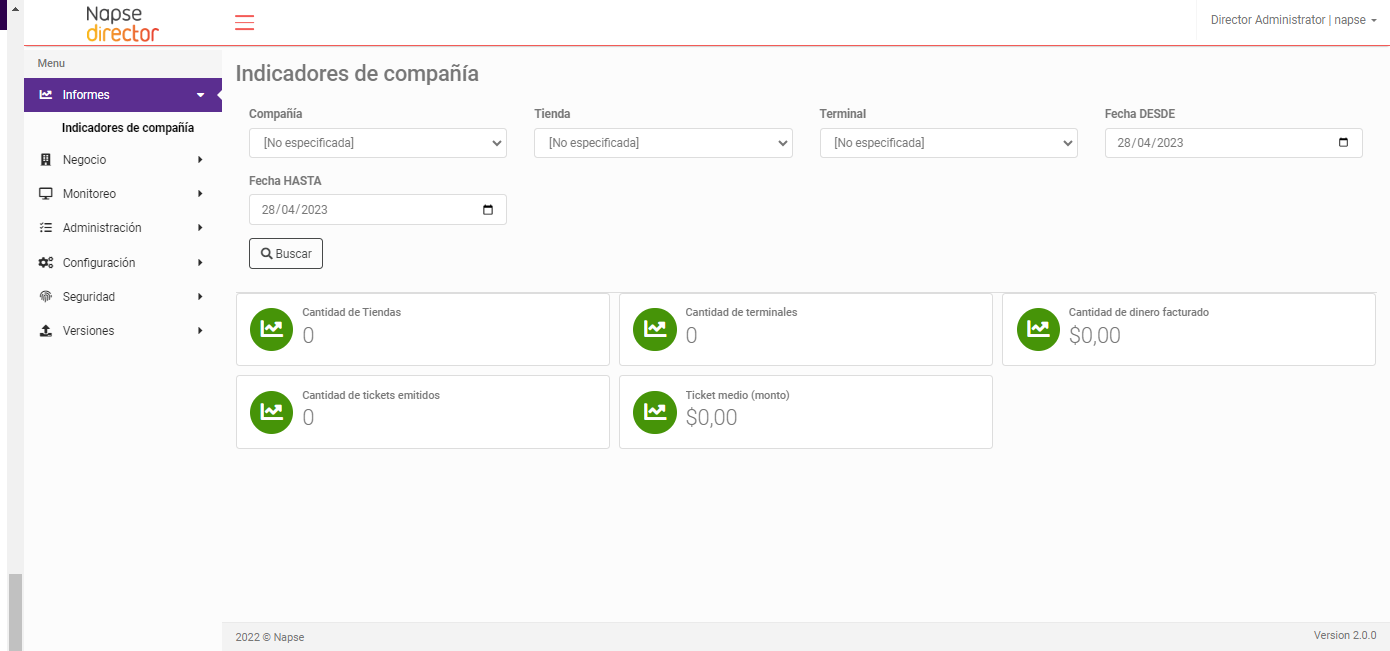Click the Cantidad de dinero facturado label
Image resolution: width=1390 pixels, height=651 pixels.
[1139, 312]
